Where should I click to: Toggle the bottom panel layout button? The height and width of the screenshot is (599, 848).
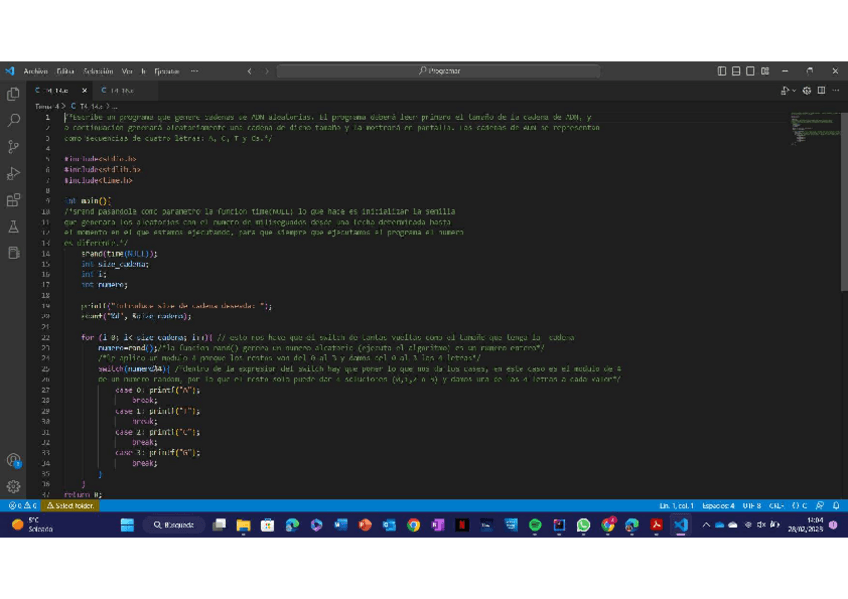pyautogui.click(x=736, y=71)
